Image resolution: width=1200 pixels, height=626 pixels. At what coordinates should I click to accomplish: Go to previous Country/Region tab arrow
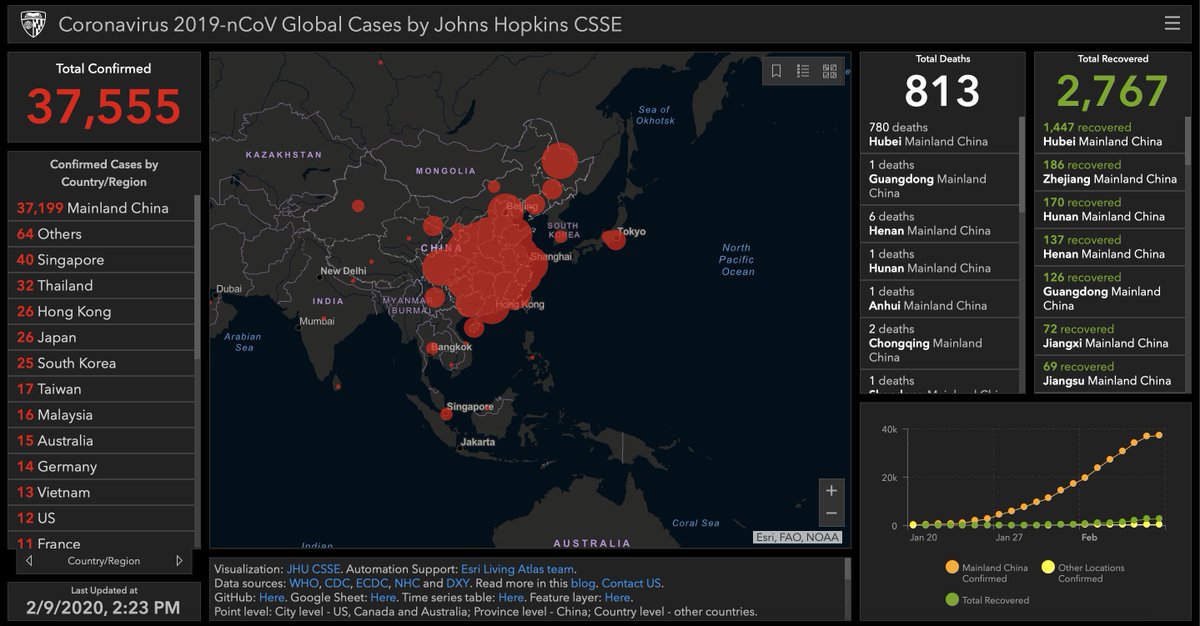(x=29, y=561)
